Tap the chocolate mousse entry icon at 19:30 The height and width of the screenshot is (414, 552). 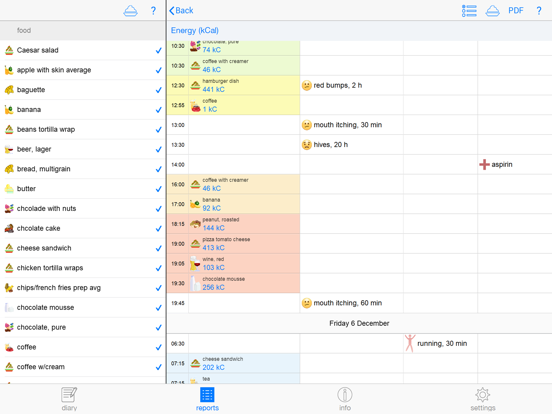click(195, 283)
